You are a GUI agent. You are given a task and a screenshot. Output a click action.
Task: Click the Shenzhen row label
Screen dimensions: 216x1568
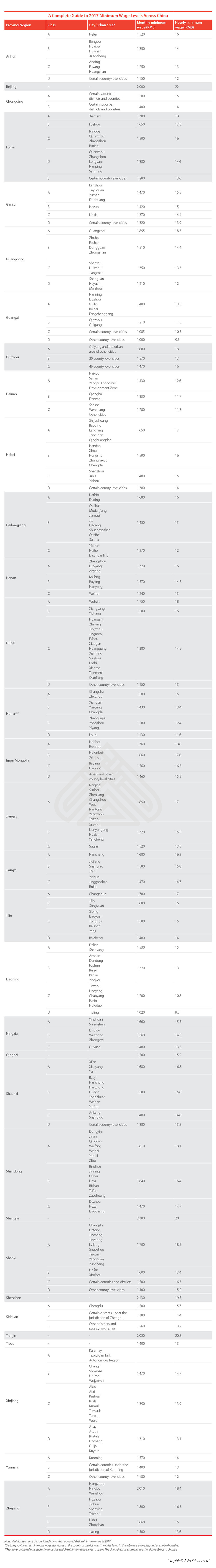point(13,1297)
